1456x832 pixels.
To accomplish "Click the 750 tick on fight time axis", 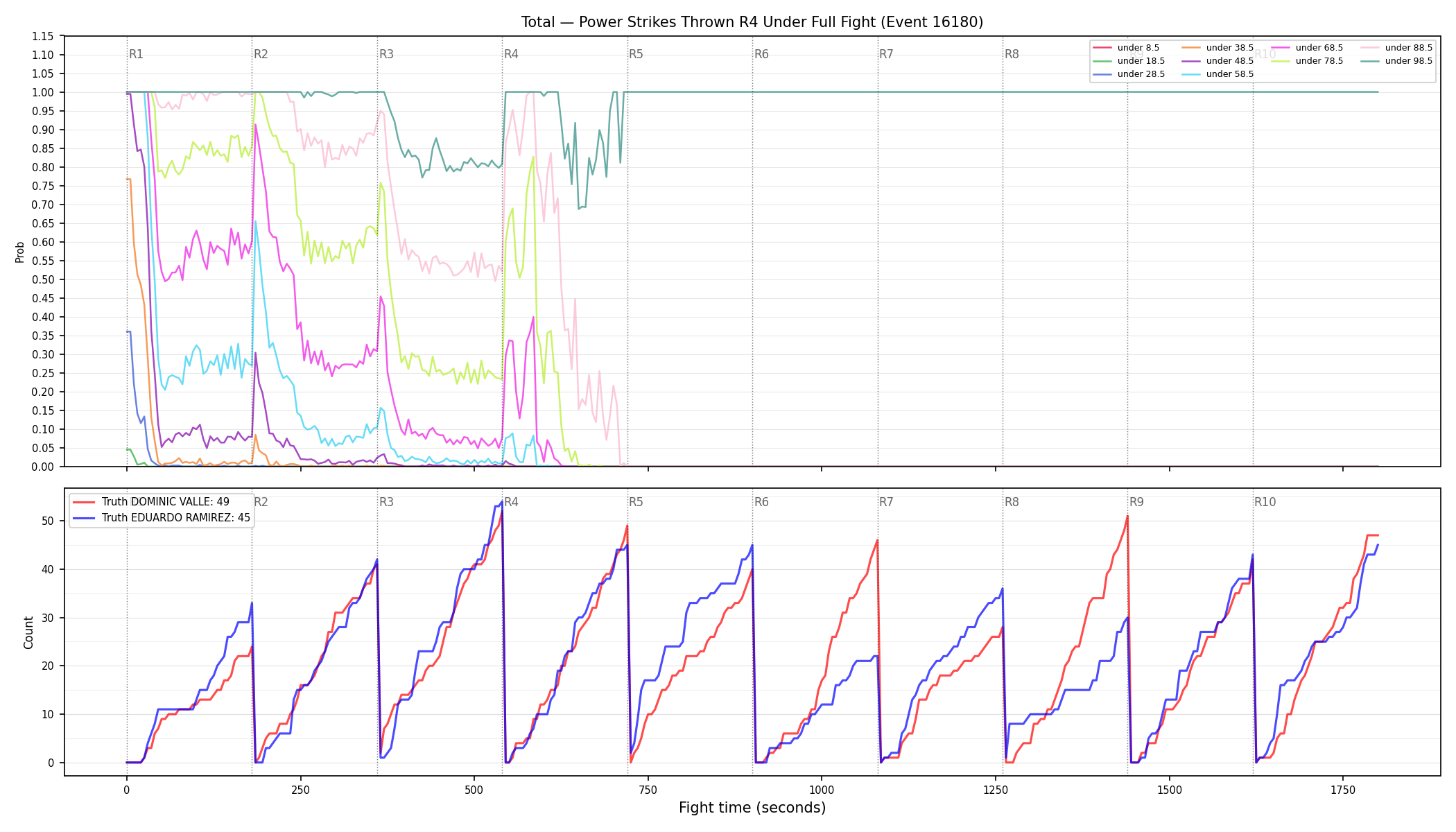I will coord(648,790).
